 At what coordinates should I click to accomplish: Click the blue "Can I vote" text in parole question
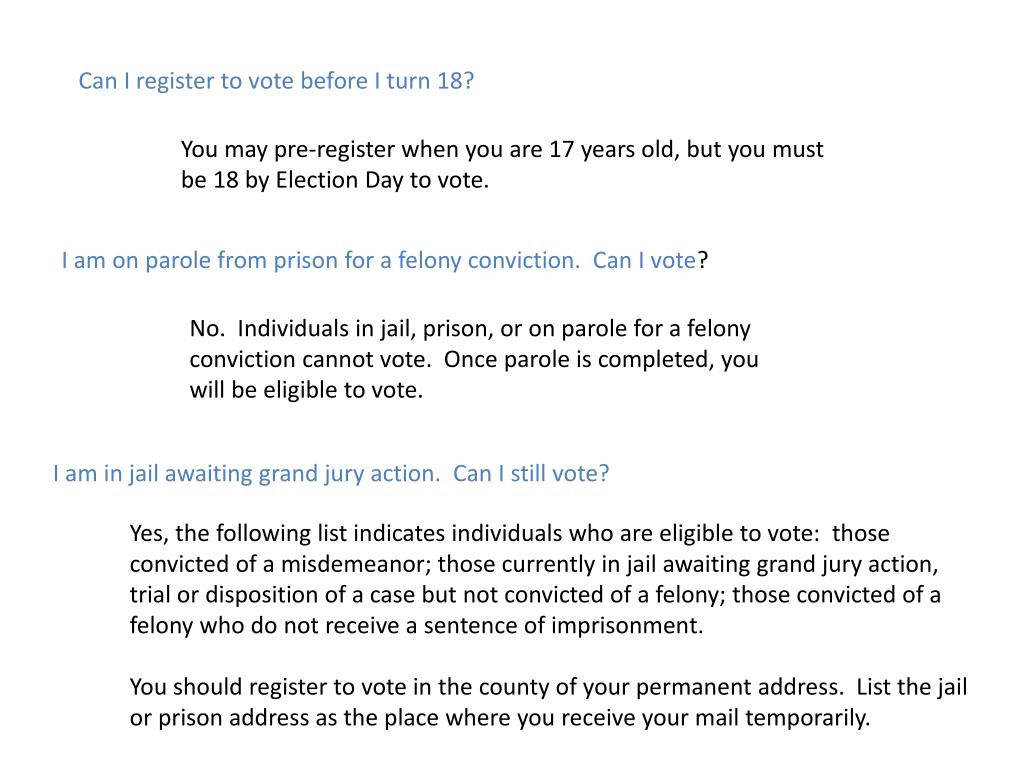(644, 261)
